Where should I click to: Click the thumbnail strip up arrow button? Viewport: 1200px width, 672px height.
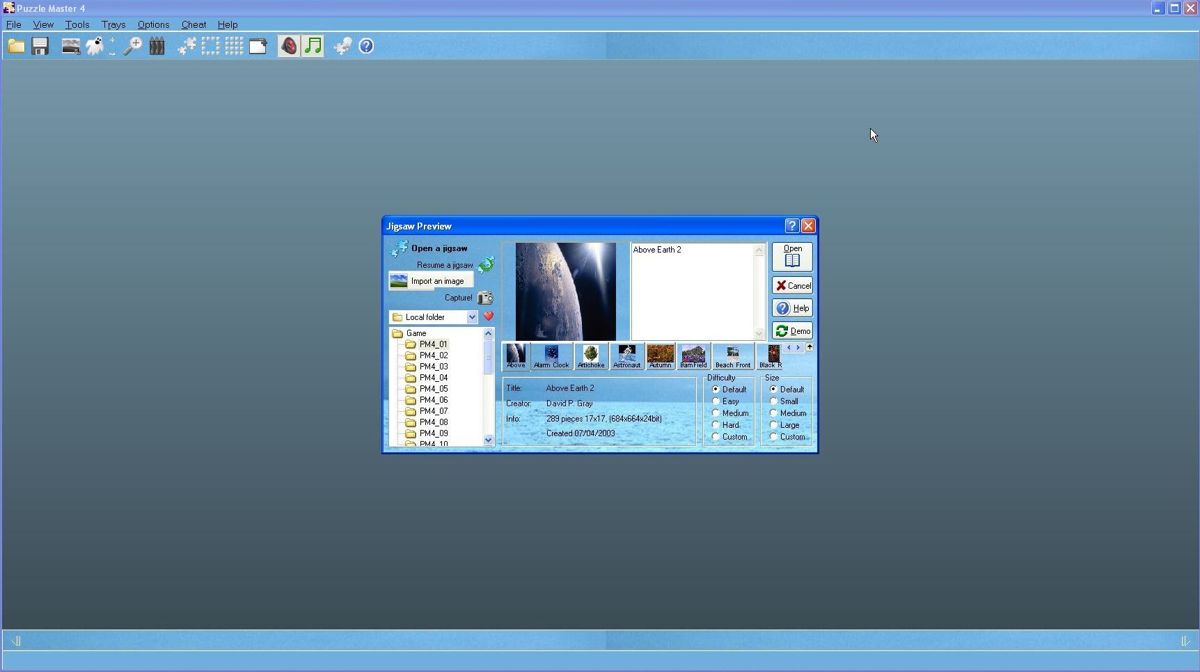[x=809, y=348]
